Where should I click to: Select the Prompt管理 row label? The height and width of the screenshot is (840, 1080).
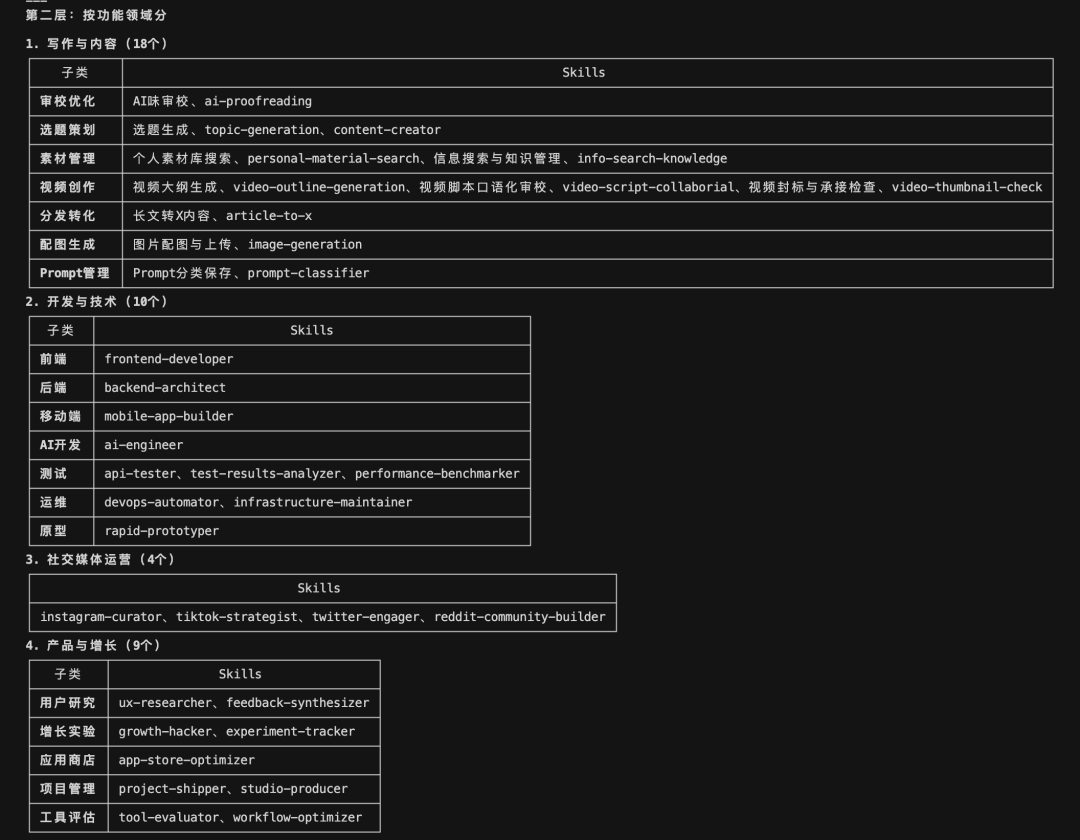[75, 273]
